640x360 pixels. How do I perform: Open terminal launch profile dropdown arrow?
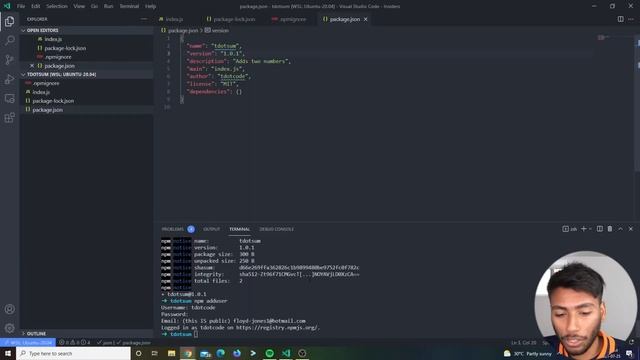tap(590, 229)
